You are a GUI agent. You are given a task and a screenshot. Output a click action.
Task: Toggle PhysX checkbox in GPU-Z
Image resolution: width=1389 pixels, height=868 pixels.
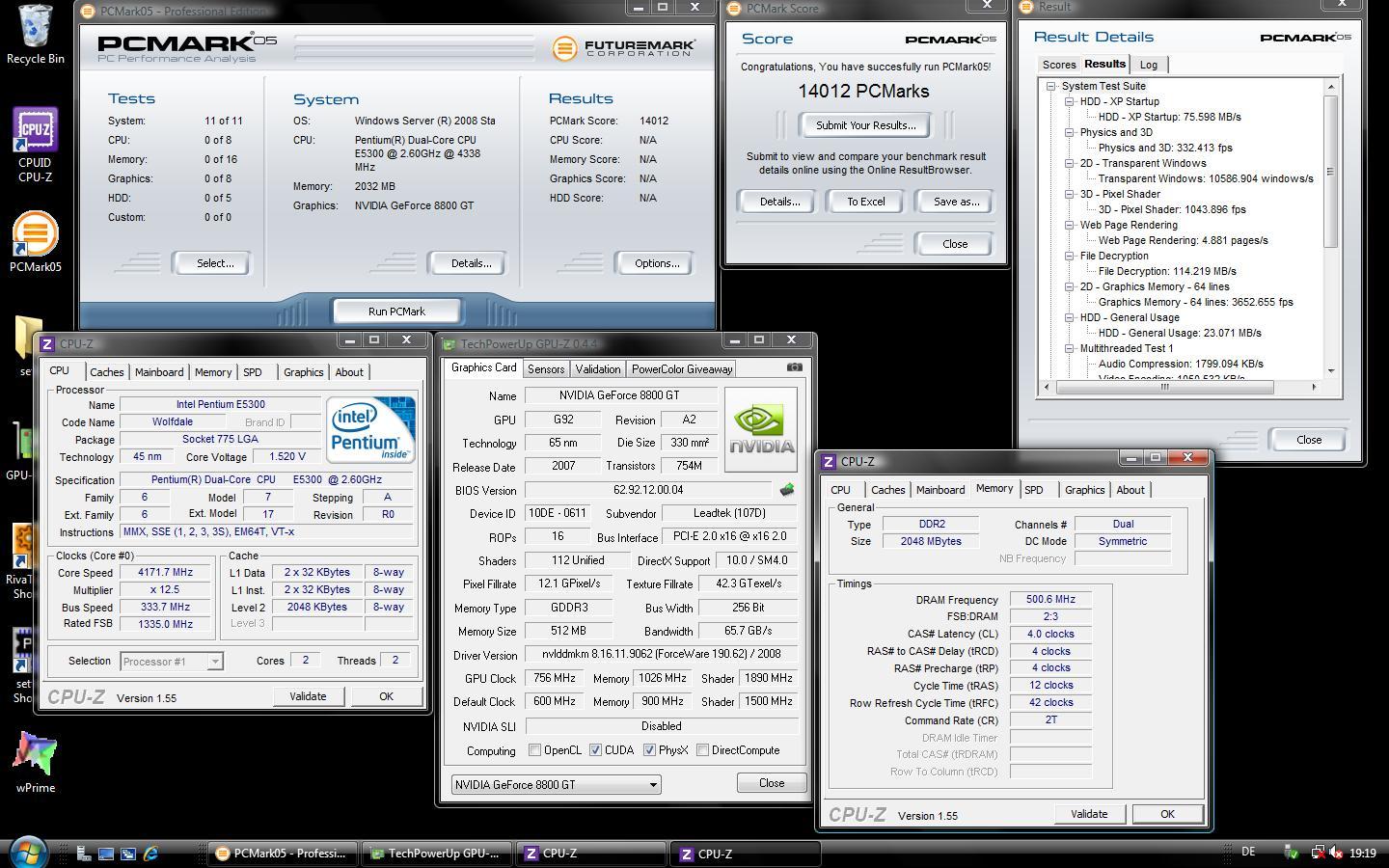point(649,750)
